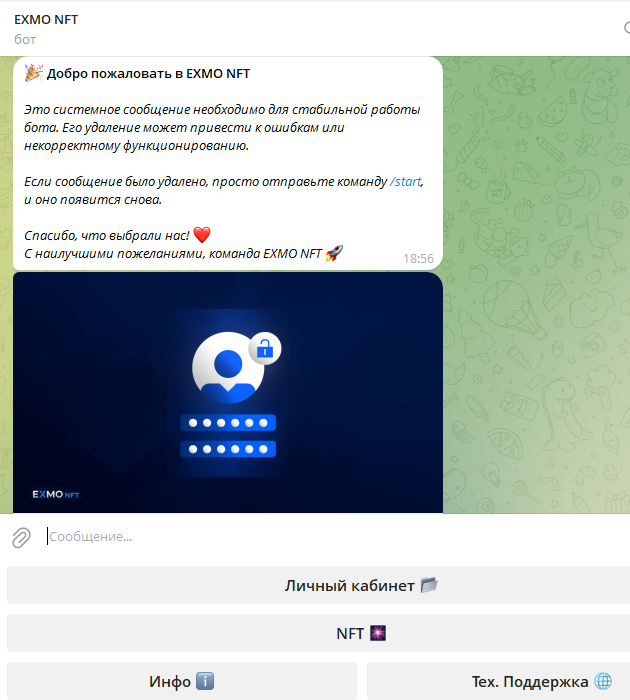Open the EXMO NFT chat header title

tap(46, 20)
